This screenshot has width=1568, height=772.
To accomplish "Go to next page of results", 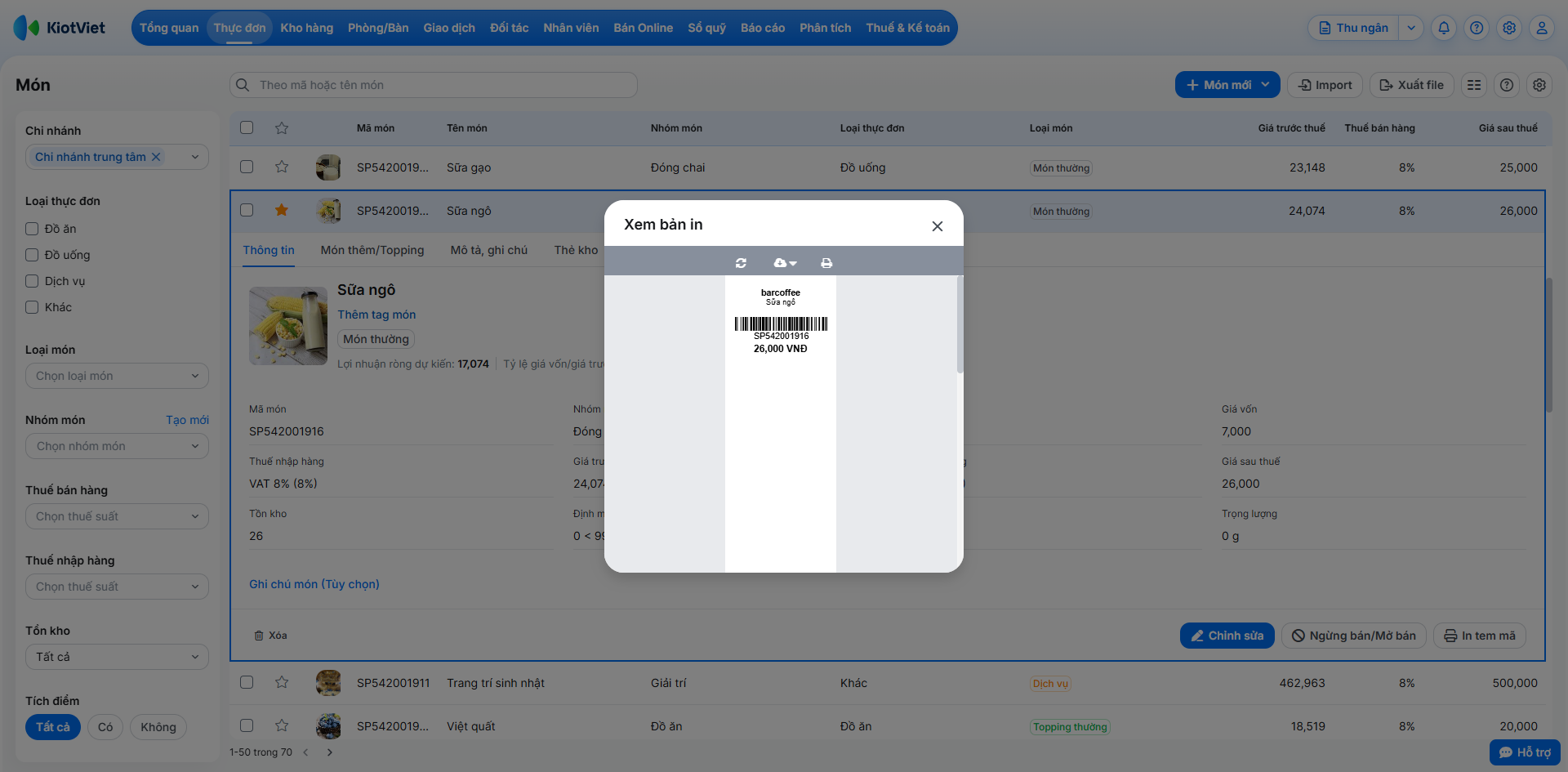I will [x=330, y=752].
